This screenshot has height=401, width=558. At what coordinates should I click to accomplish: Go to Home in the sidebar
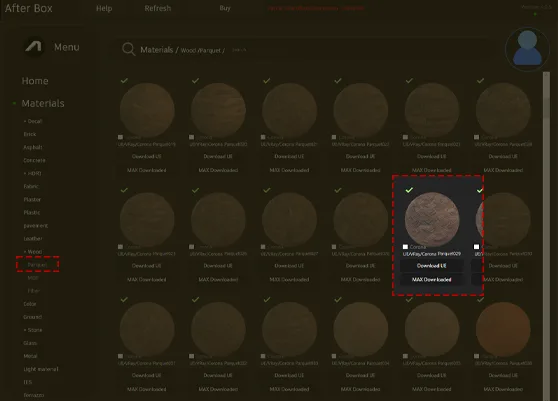click(35, 81)
